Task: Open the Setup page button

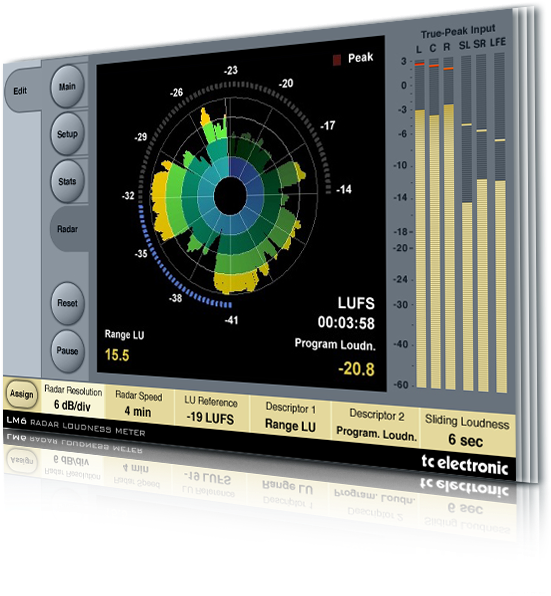Action: point(67,134)
